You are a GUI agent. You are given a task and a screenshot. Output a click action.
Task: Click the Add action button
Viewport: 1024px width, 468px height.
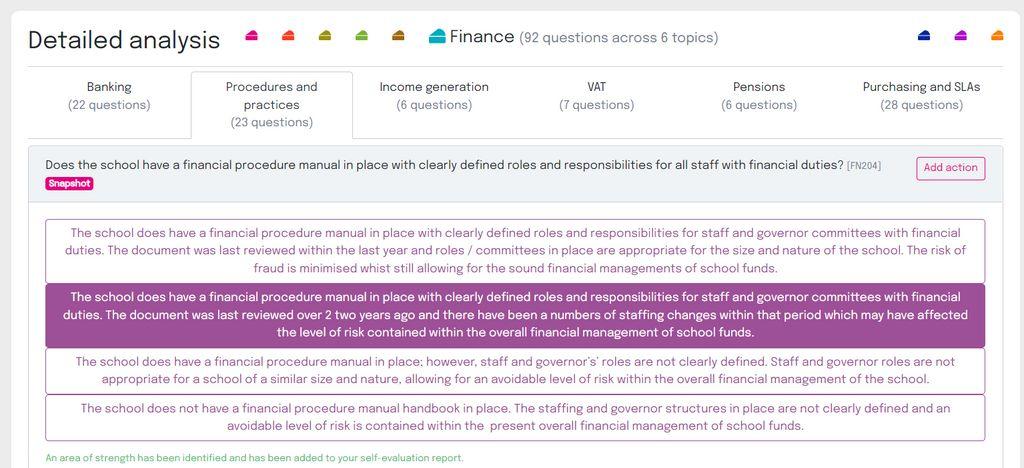950,168
